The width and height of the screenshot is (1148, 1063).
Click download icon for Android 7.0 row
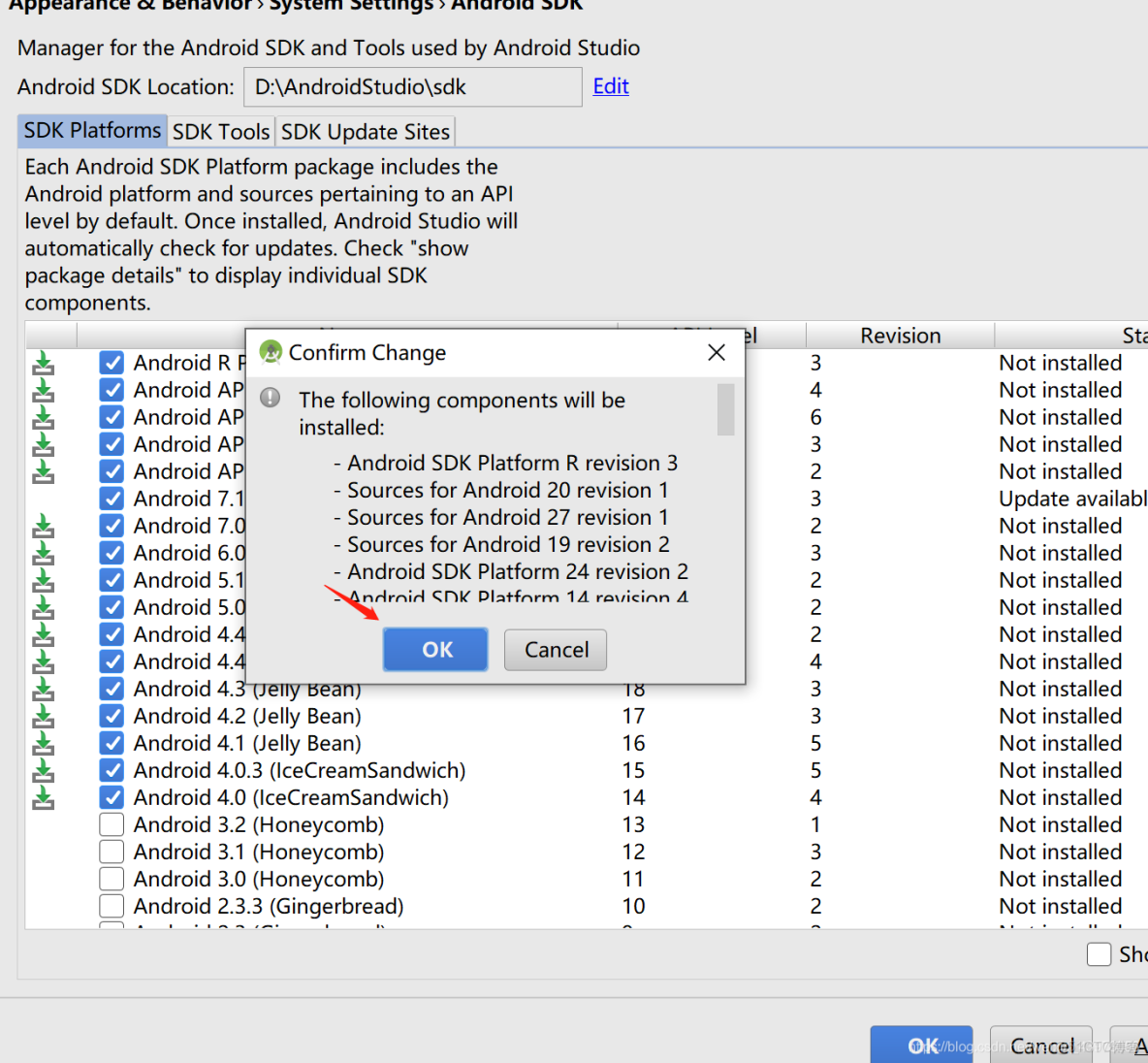[x=44, y=526]
